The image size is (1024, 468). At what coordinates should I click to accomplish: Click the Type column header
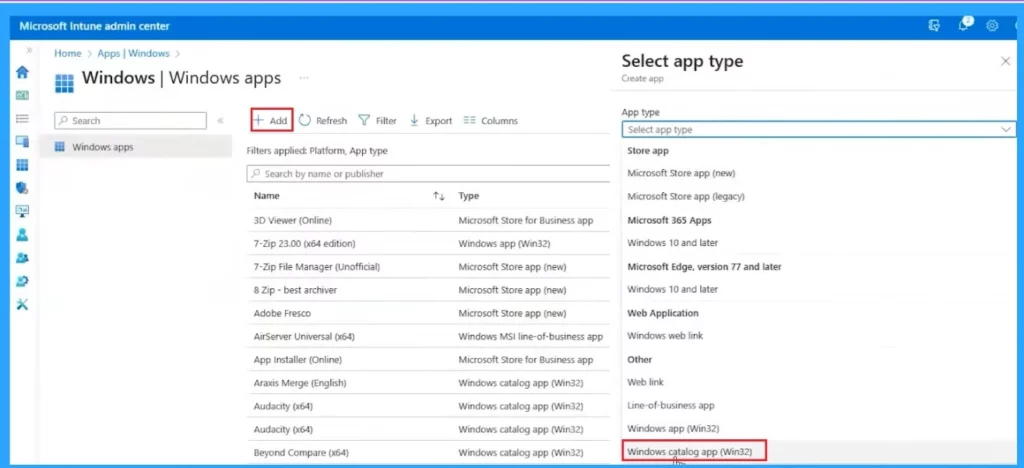click(469, 196)
